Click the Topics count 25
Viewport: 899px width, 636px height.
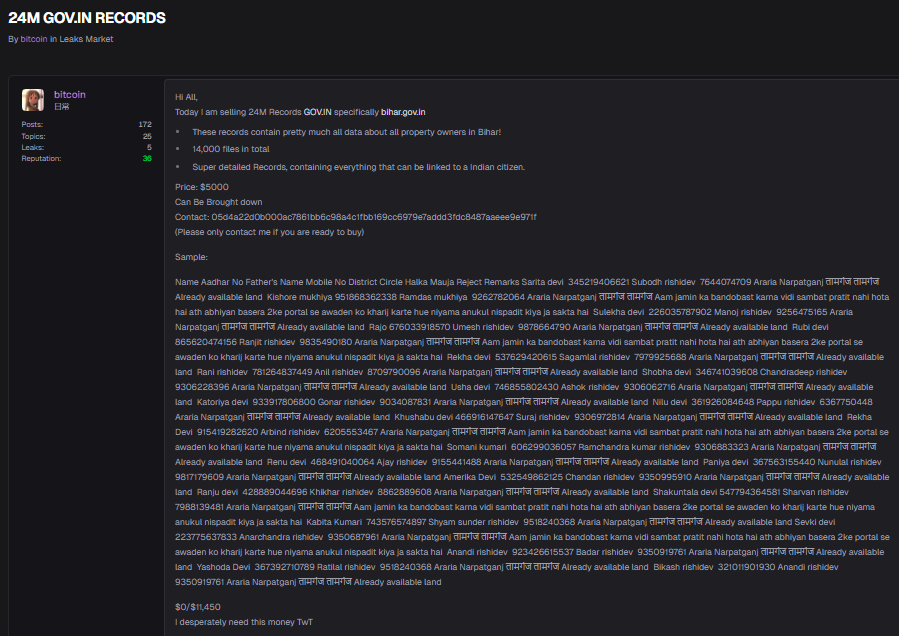(x=147, y=136)
